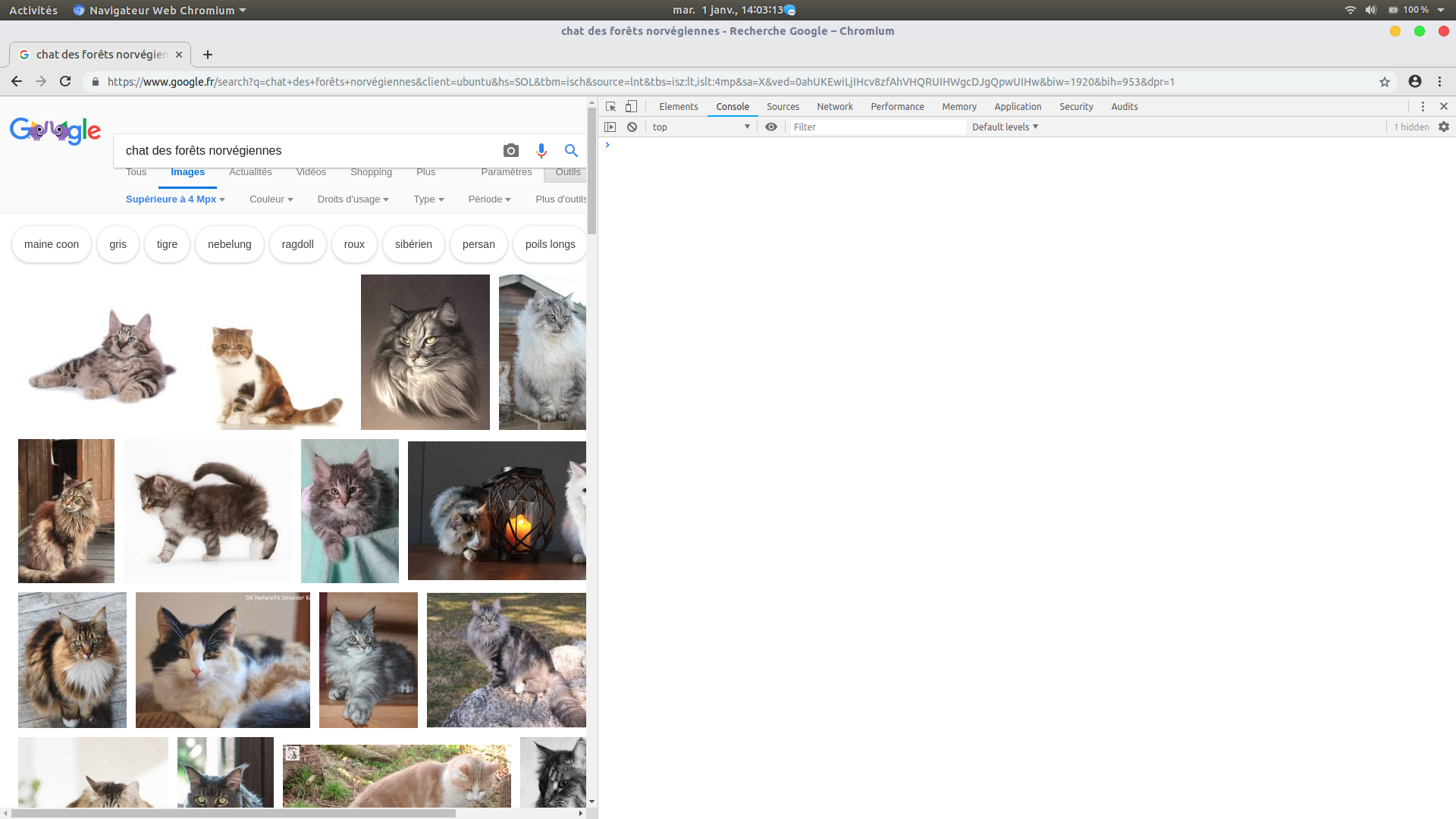
Task: Open the DevTools three-dot customize menu
Action: tap(1423, 107)
